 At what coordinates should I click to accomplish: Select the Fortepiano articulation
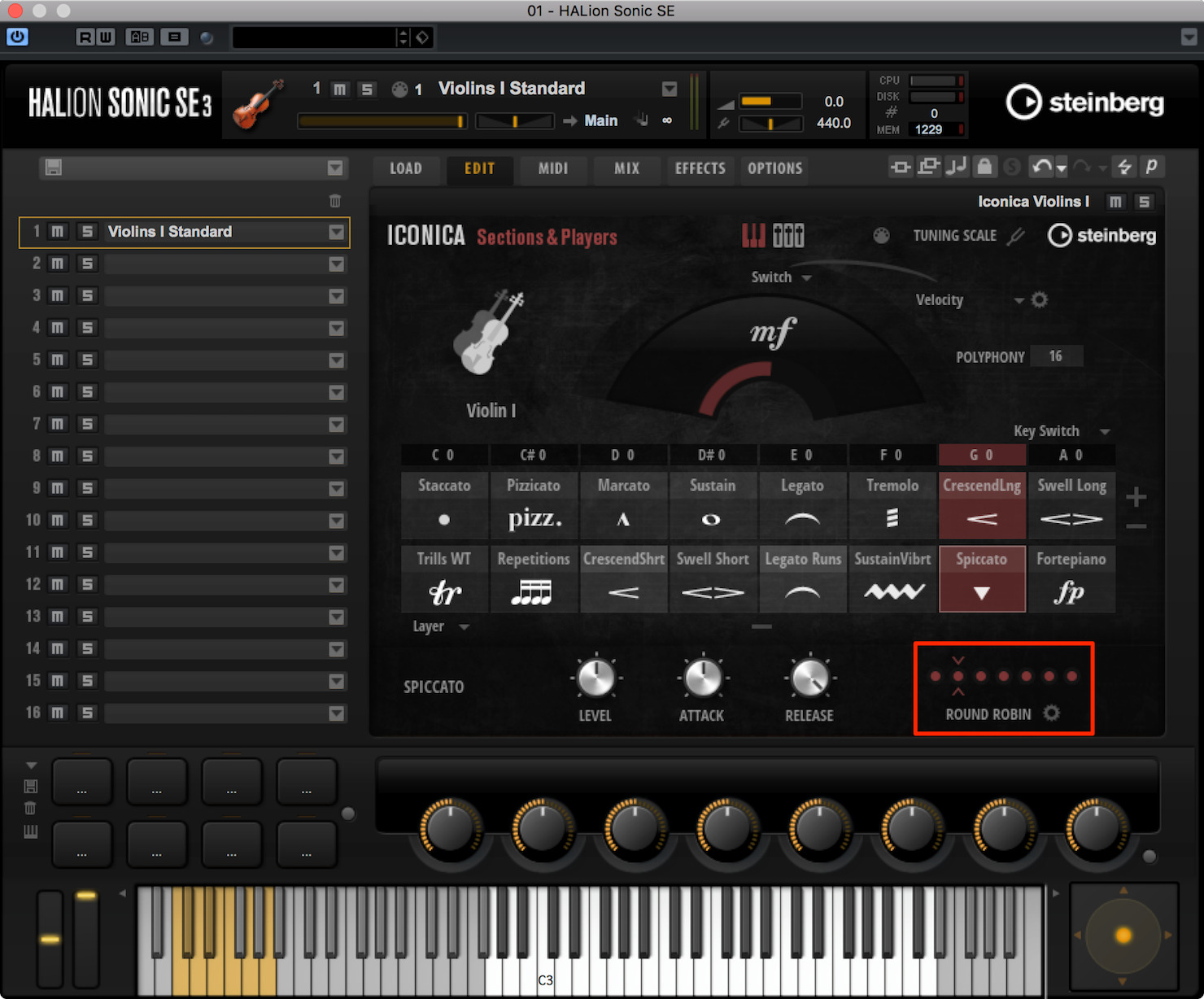pyautogui.click(x=1071, y=579)
